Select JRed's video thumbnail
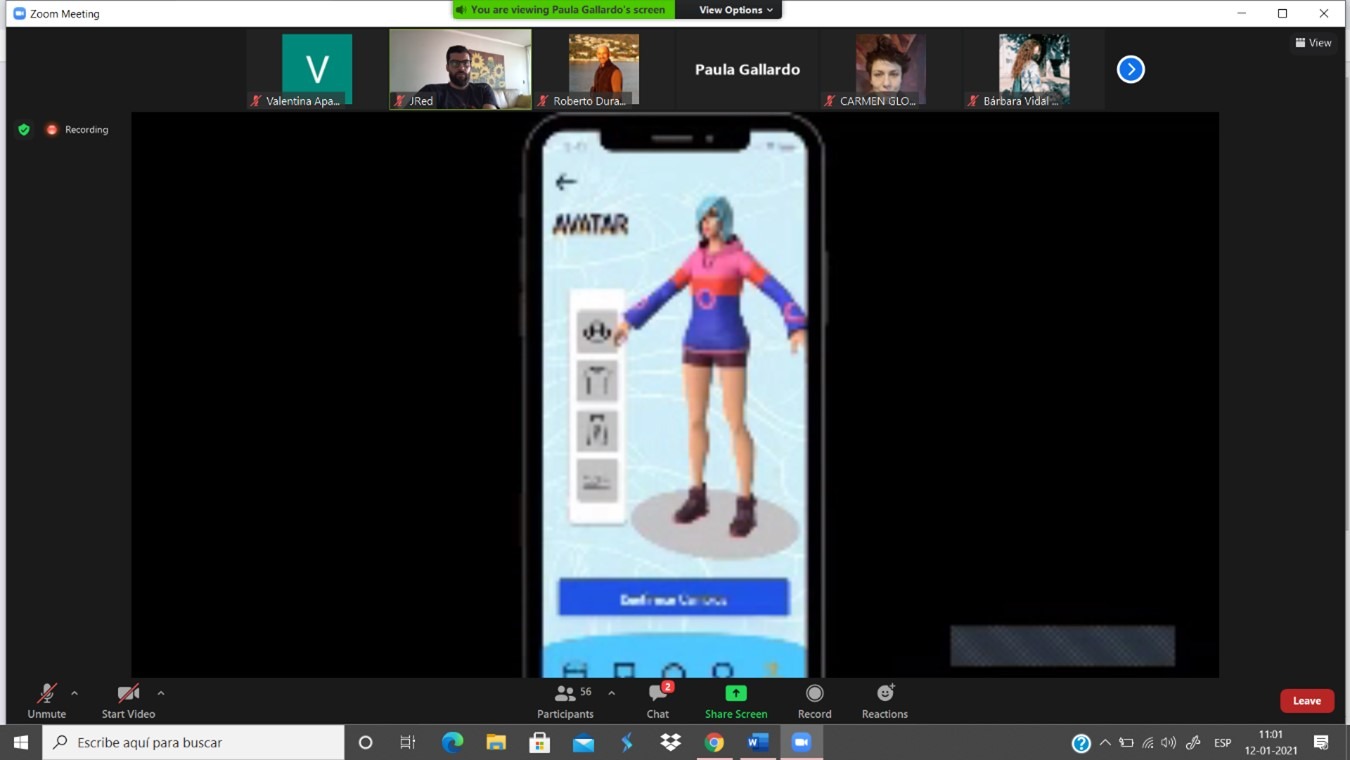This screenshot has height=760, width=1350. point(460,68)
